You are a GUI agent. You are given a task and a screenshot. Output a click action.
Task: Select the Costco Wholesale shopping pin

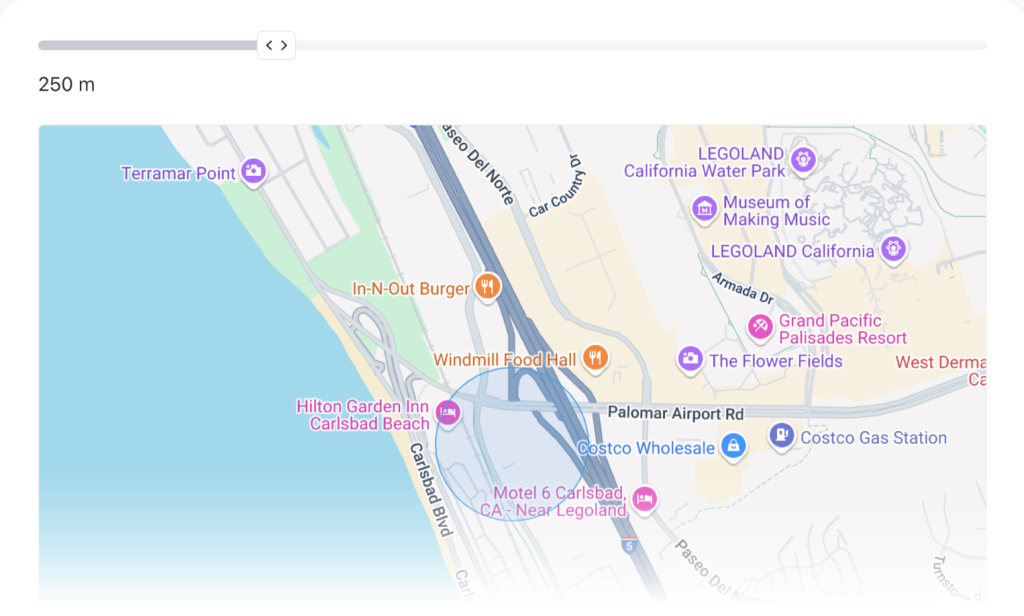coord(734,447)
